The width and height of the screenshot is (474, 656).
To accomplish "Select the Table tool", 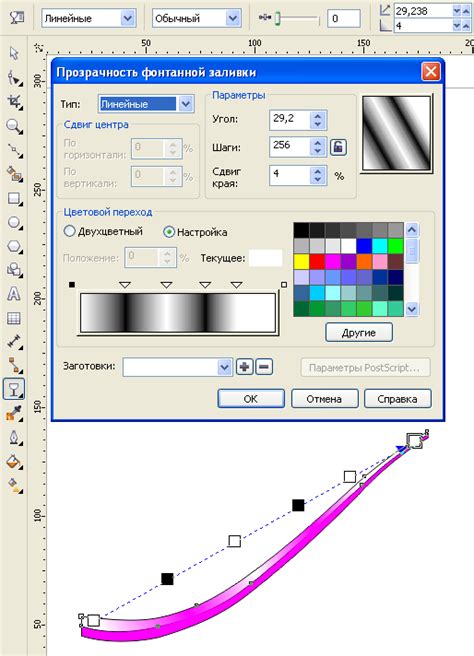I will click(x=14, y=318).
